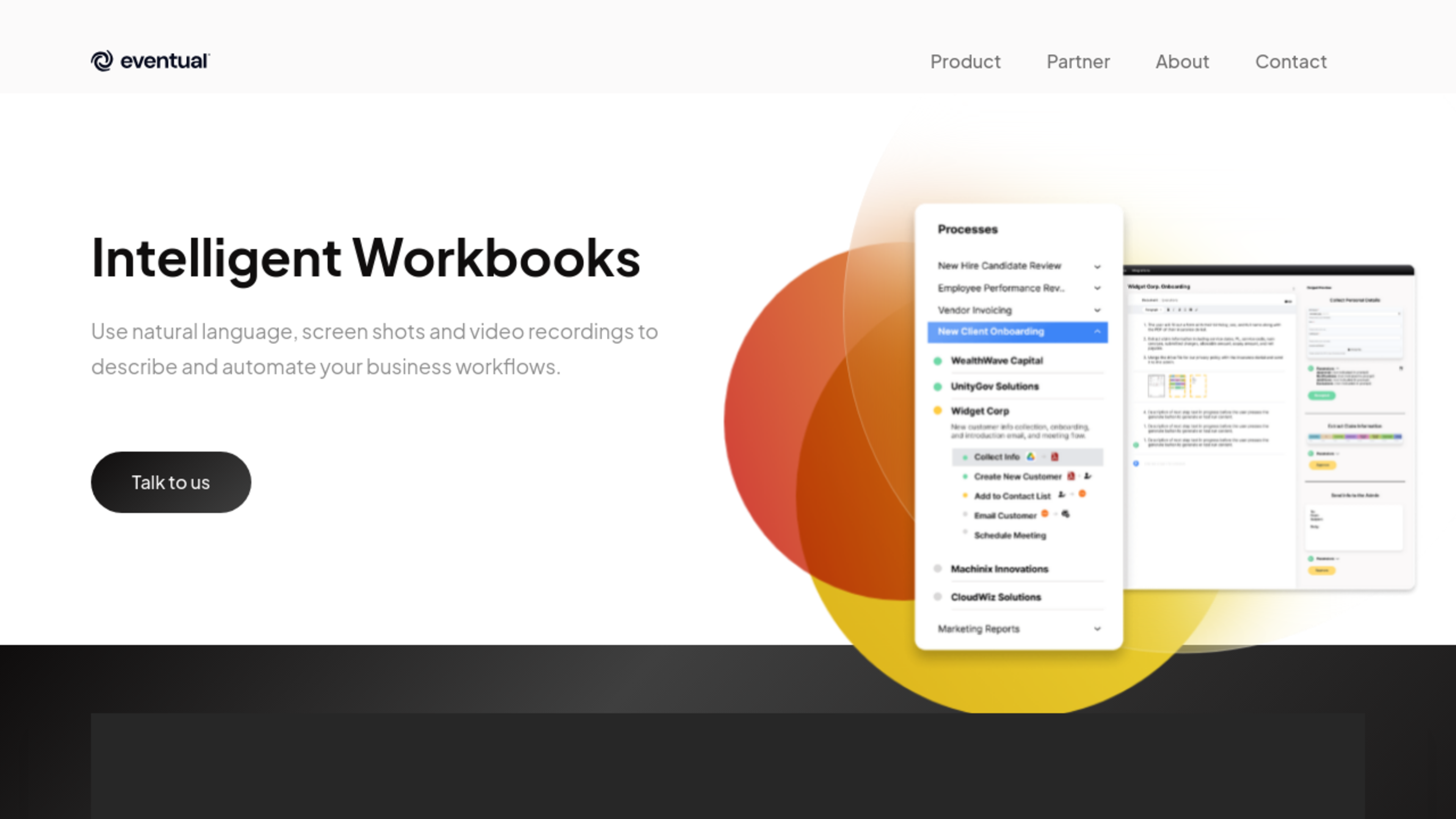Click green status dot beside WealthWave Capital
This screenshot has height=819, width=1456.
point(938,361)
